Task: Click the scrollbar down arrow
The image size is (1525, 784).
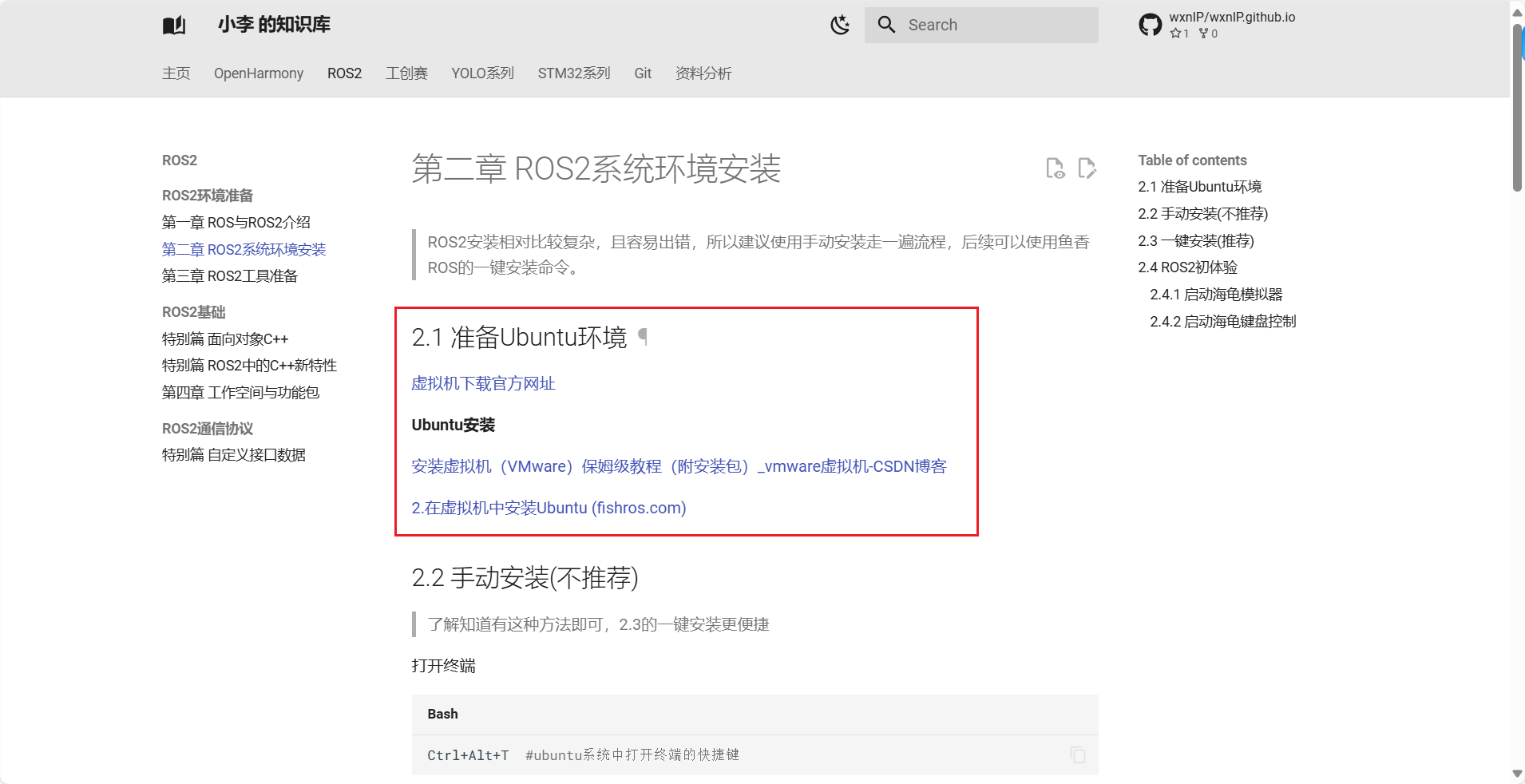Action: point(1517,774)
